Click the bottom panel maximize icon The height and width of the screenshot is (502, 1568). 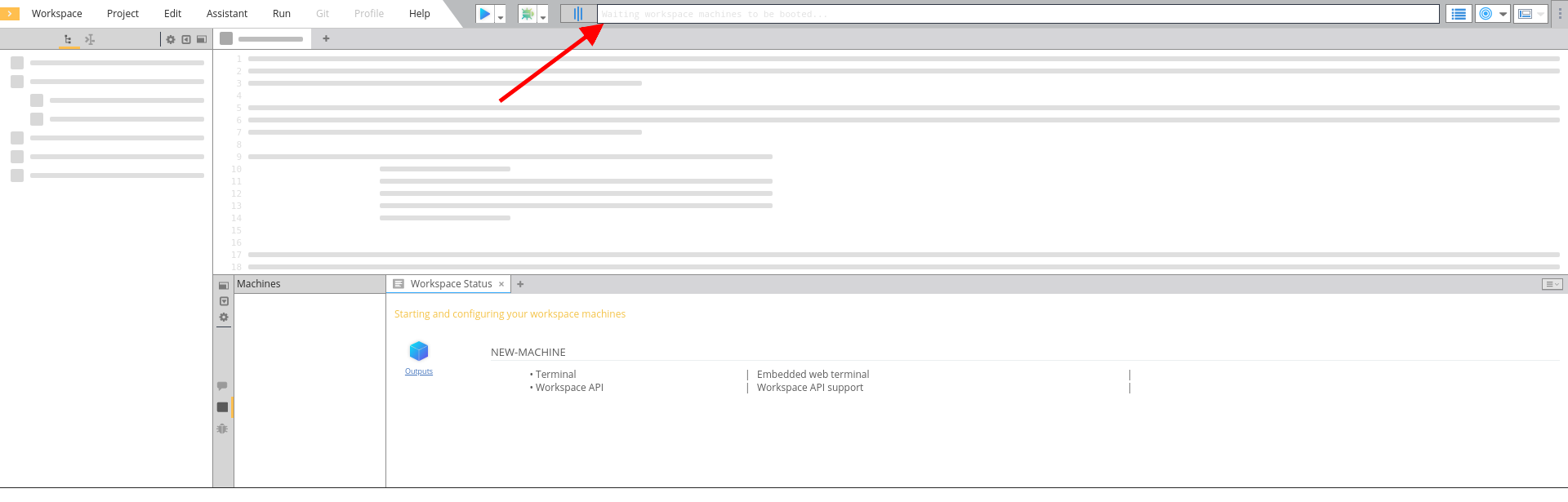coord(224,286)
